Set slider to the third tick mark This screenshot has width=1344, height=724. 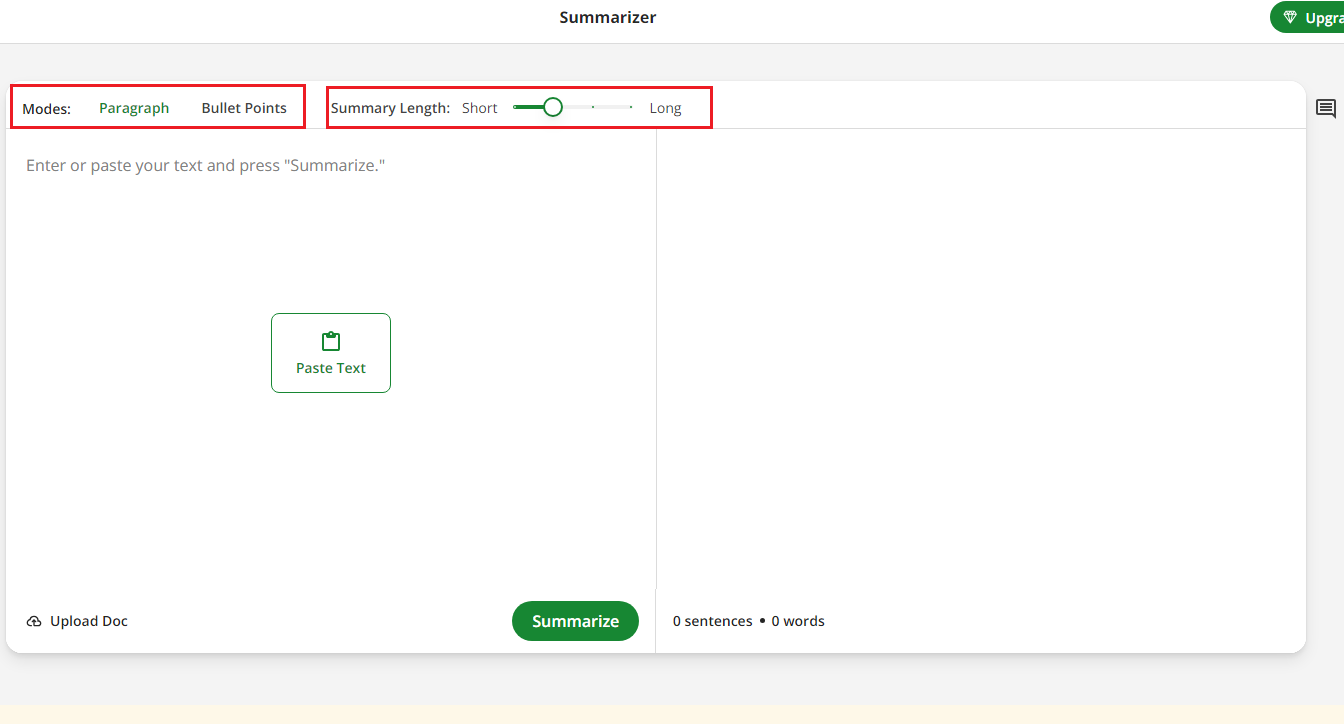click(x=593, y=107)
